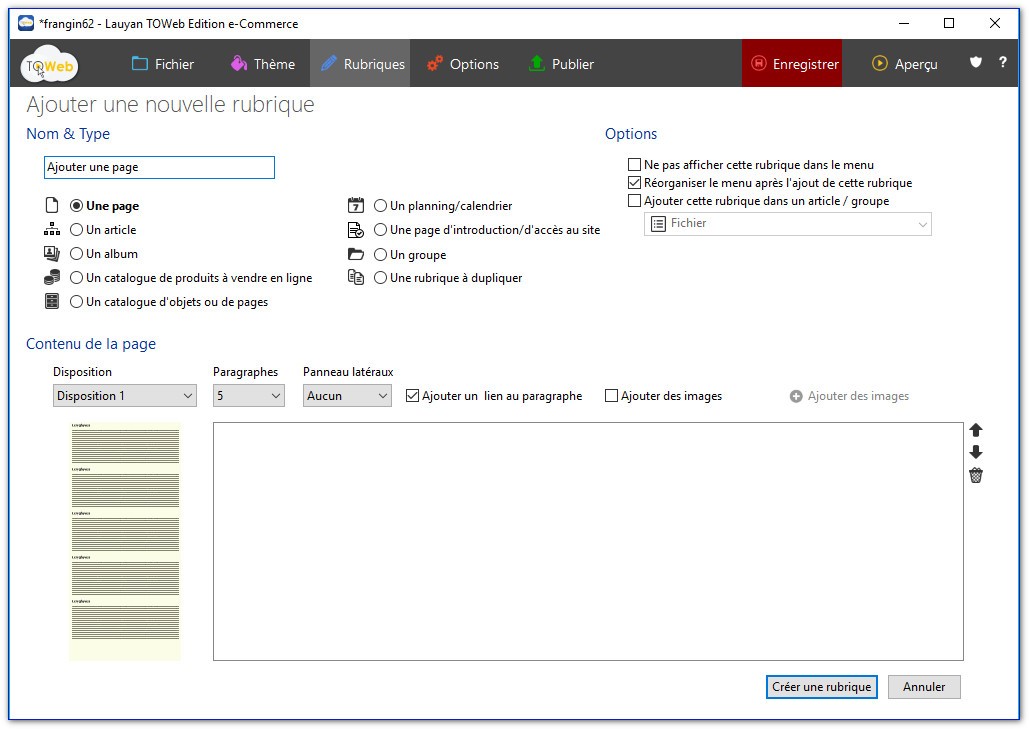1029x729 pixels.
Task: Check the 'Ajouter des images' checkbox
Action: click(611, 396)
